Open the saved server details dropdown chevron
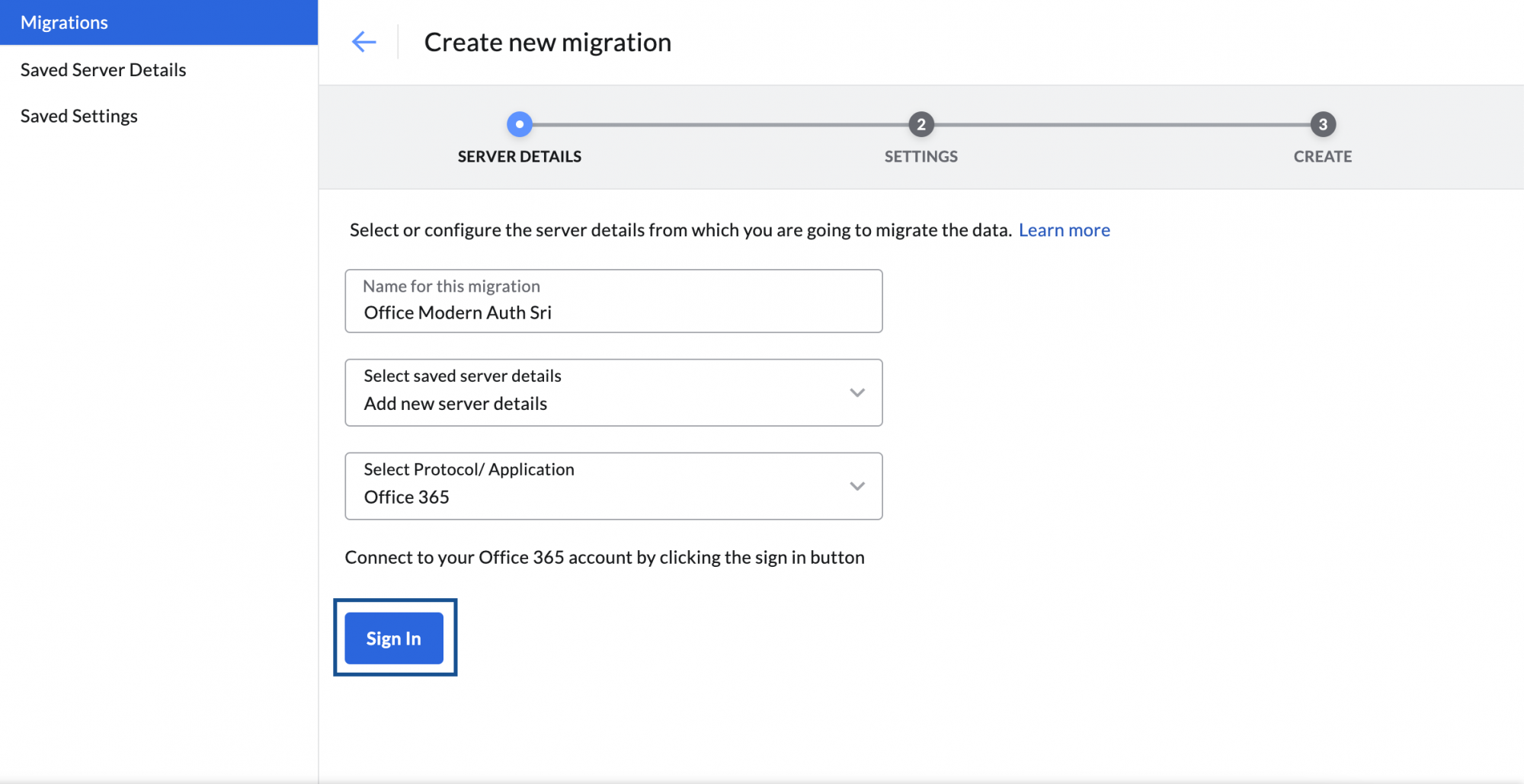The image size is (1524, 784). (856, 392)
